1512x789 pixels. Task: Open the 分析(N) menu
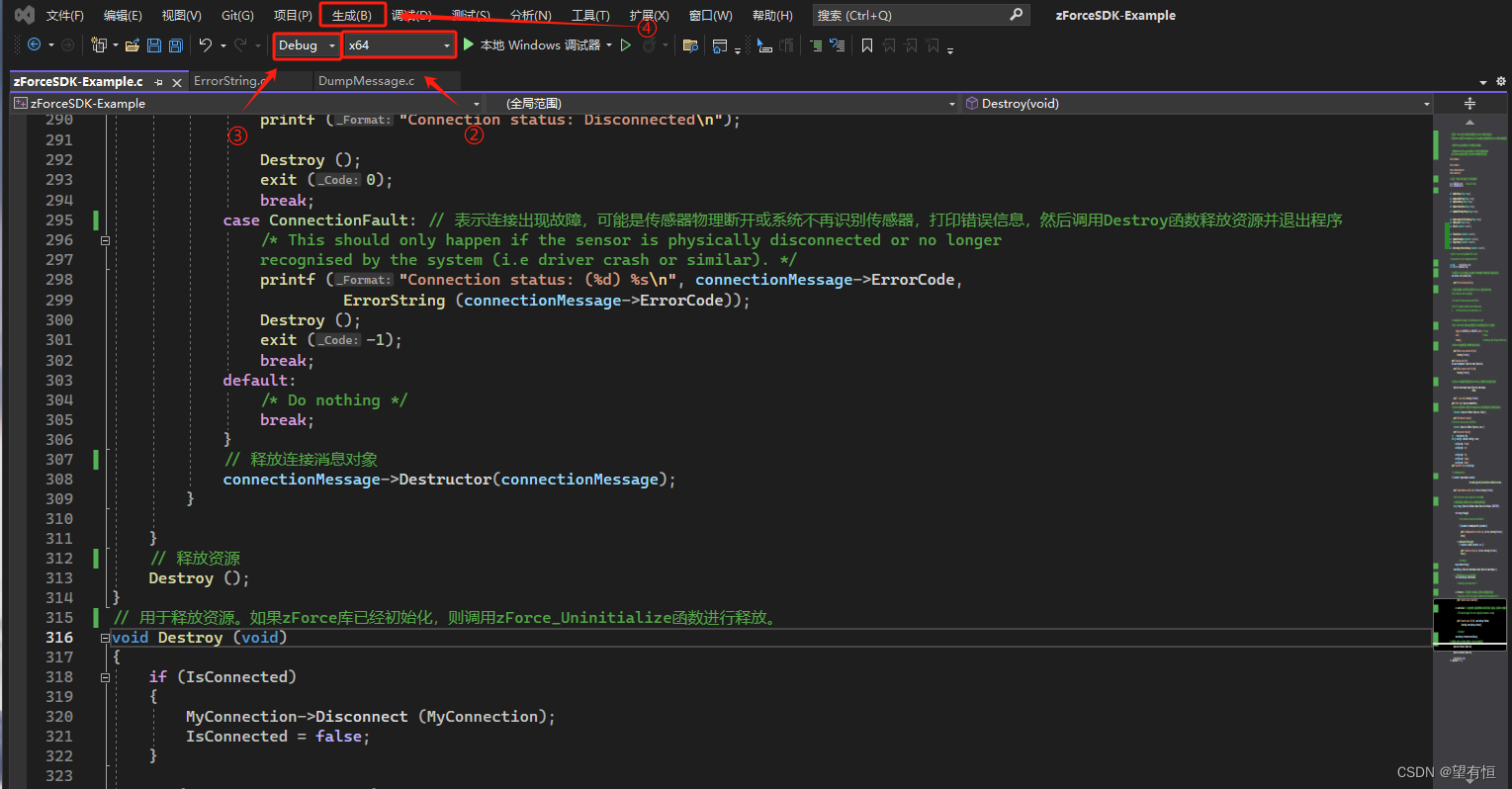[531, 15]
